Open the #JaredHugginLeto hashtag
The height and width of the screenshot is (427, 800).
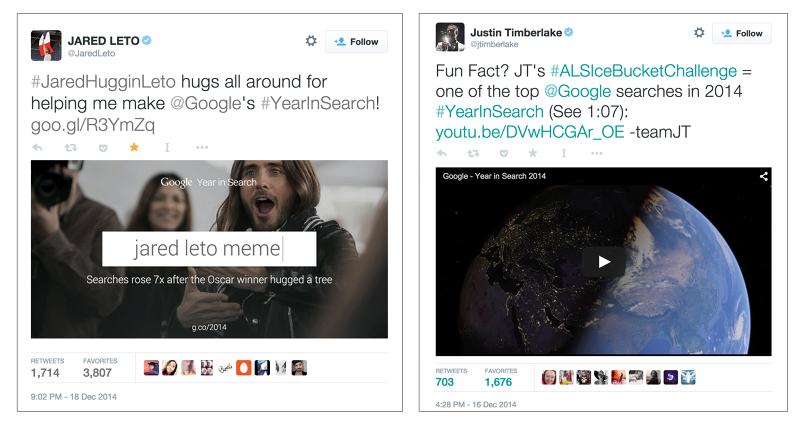pyautogui.click(x=103, y=82)
